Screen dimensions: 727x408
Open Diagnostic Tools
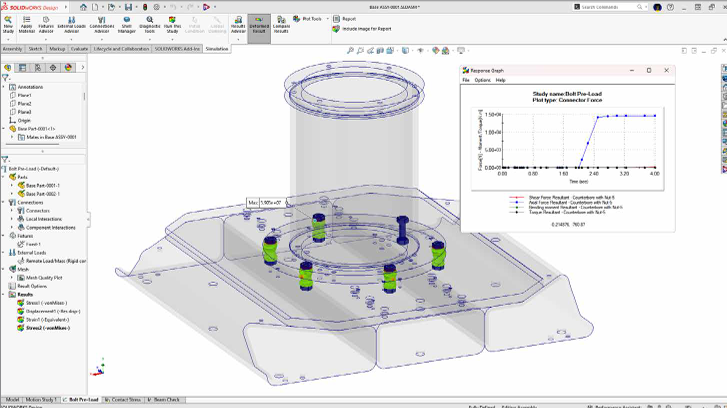[x=150, y=24]
